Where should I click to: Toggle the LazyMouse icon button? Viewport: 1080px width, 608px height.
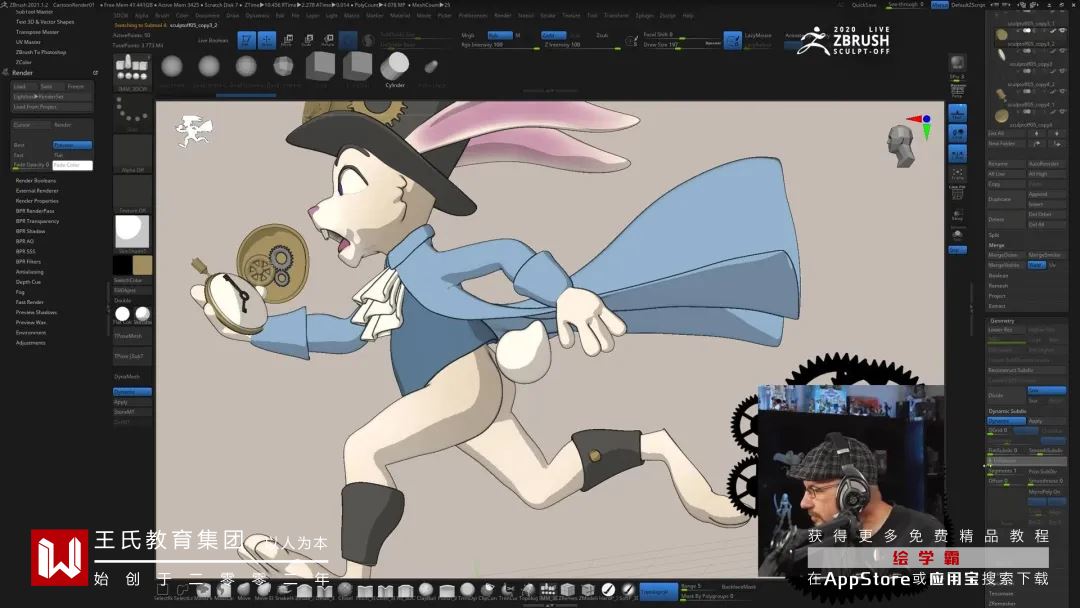(732, 41)
